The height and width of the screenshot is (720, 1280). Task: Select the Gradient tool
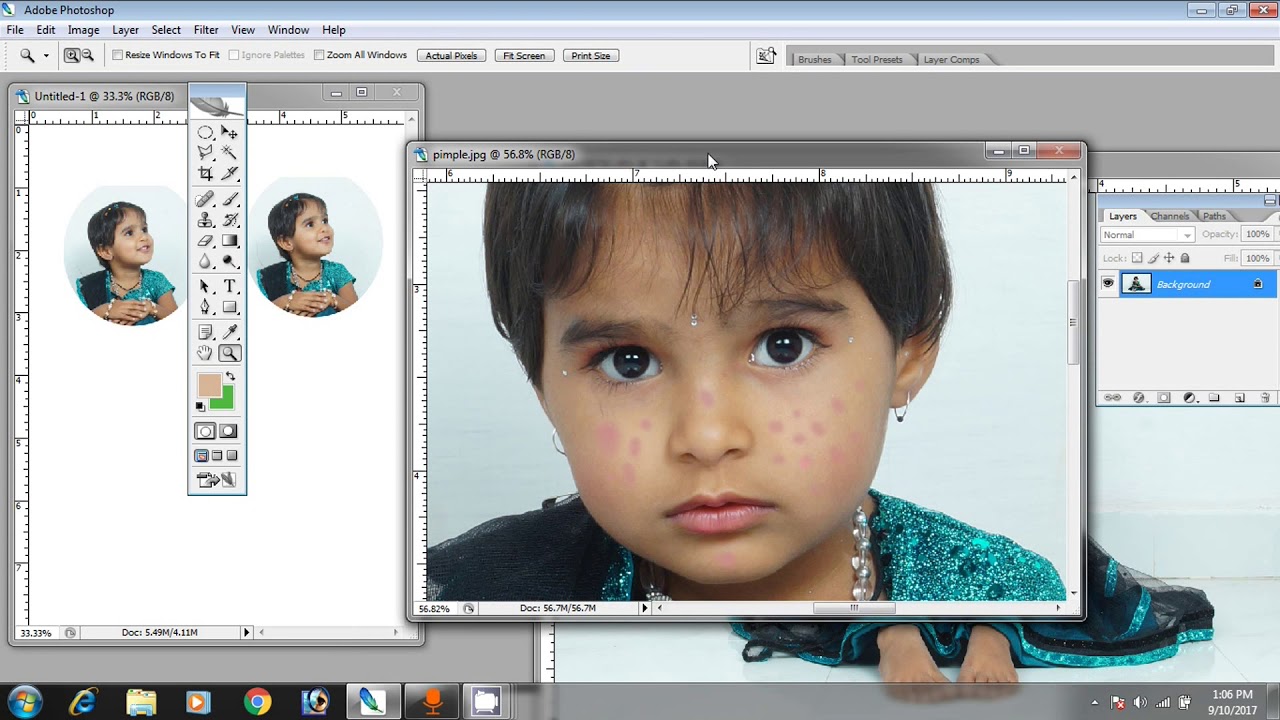(230, 241)
